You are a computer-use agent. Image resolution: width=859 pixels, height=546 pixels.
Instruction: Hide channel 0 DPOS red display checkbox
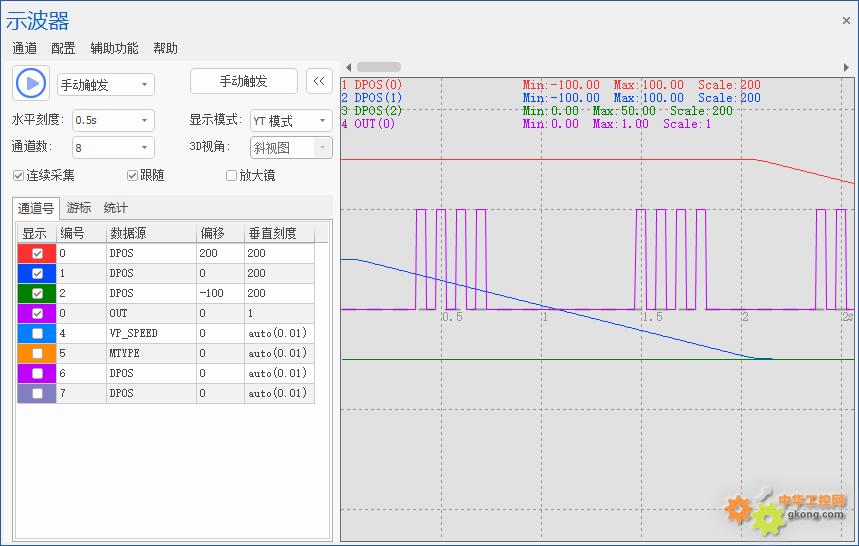point(37,254)
